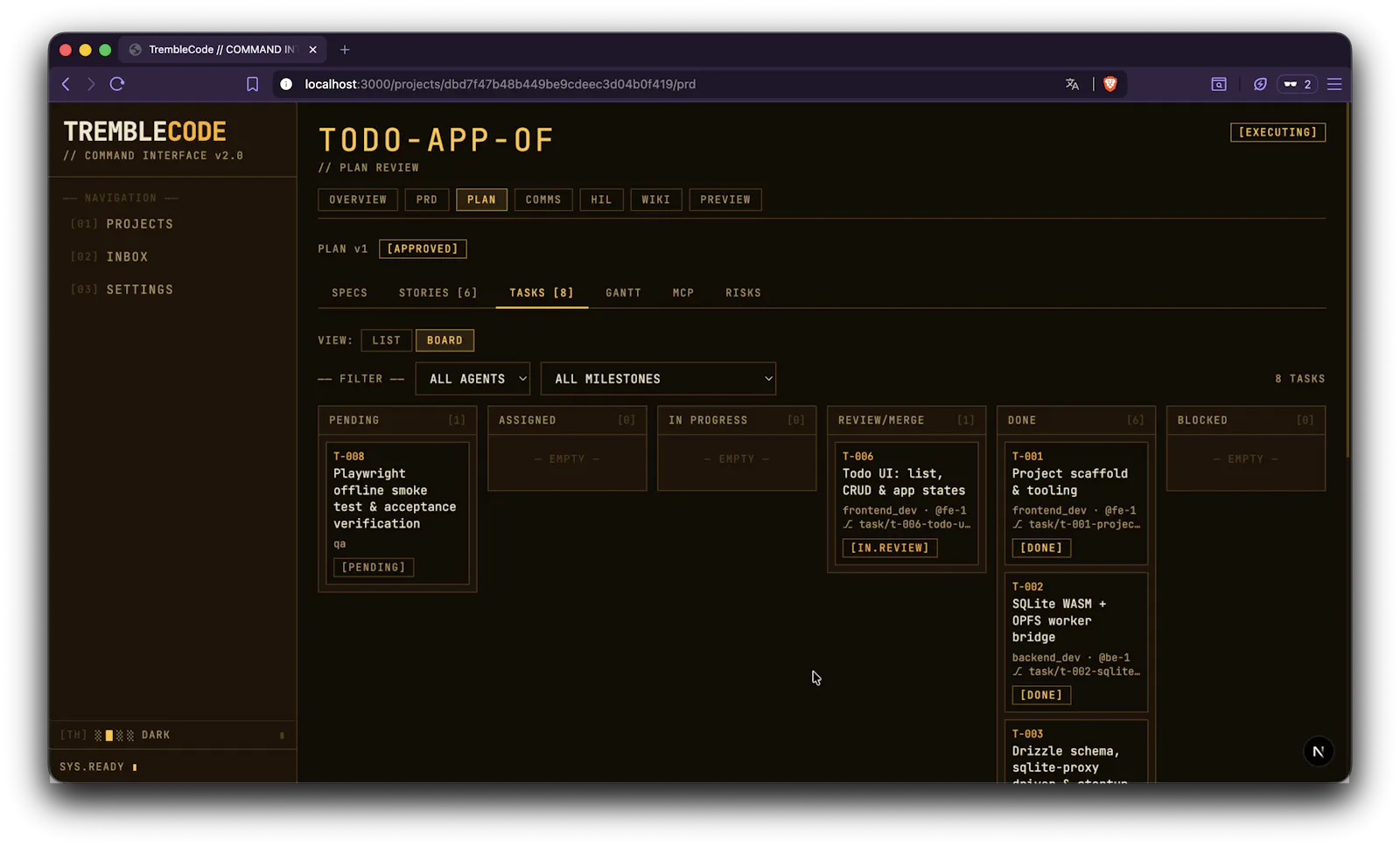This screenshot has height=847, width=1400.
Task: Navigate to PROJECTS in sidebar
Action: [x=140, y=224]
